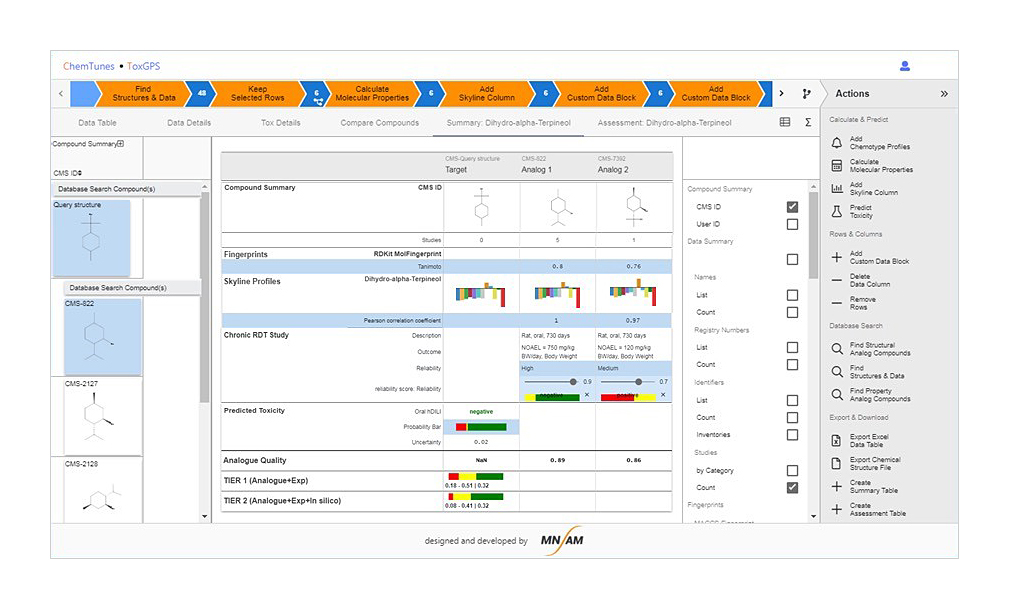This screenshot has height=609, width=1009.
Task: Toggle the Studies Count checkbox
Action: (x=792, y=488)
